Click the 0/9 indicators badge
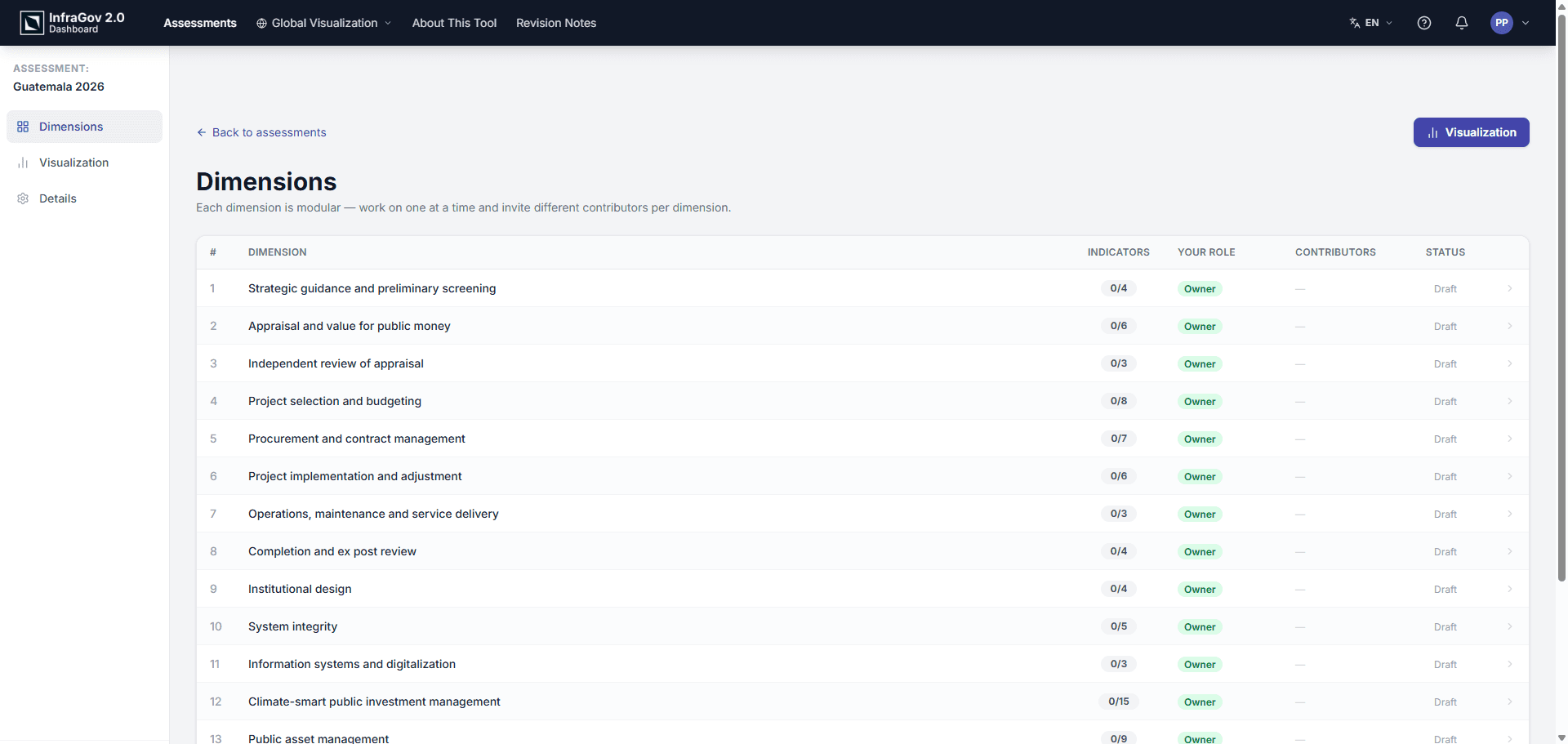1568x744 pixels. pos(1119,738)
